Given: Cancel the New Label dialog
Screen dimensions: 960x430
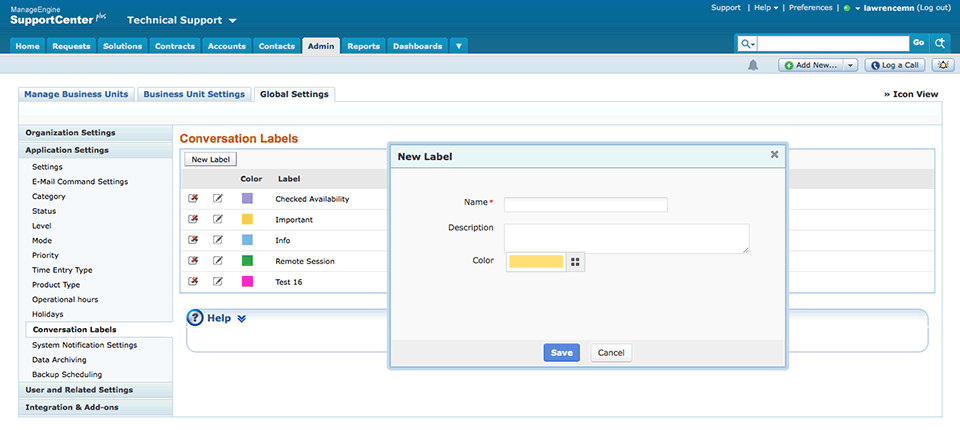Looking at the screenshot, I should click(611, 353).
